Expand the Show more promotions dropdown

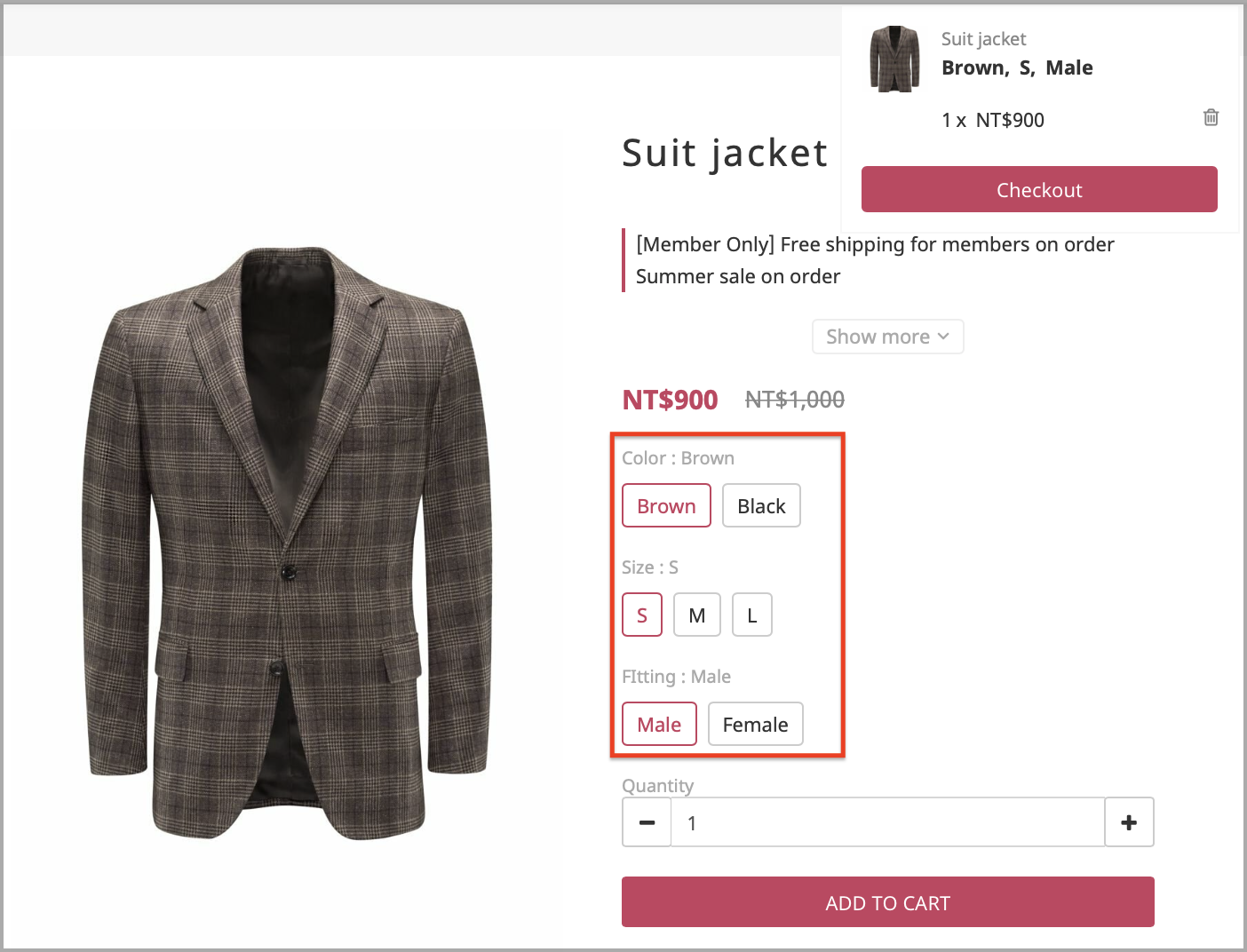[x=888, y=337]
